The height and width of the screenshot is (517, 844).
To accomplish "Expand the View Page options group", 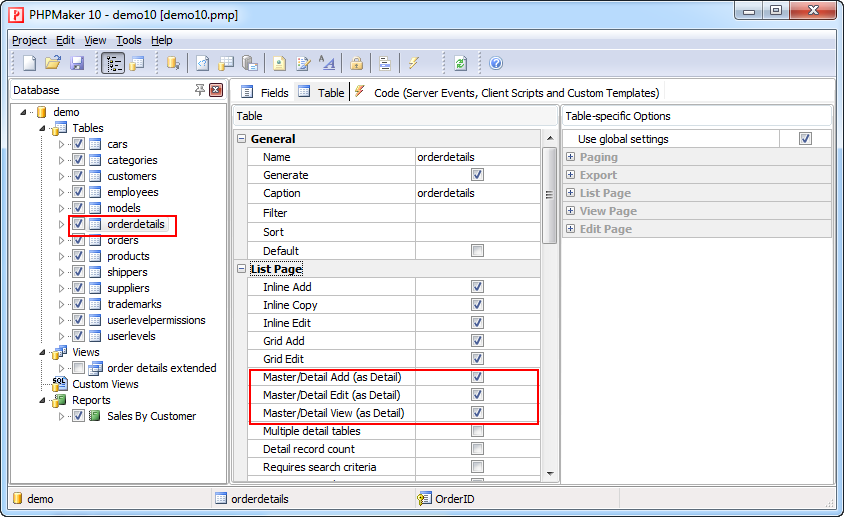I will (x=571, y=211).
